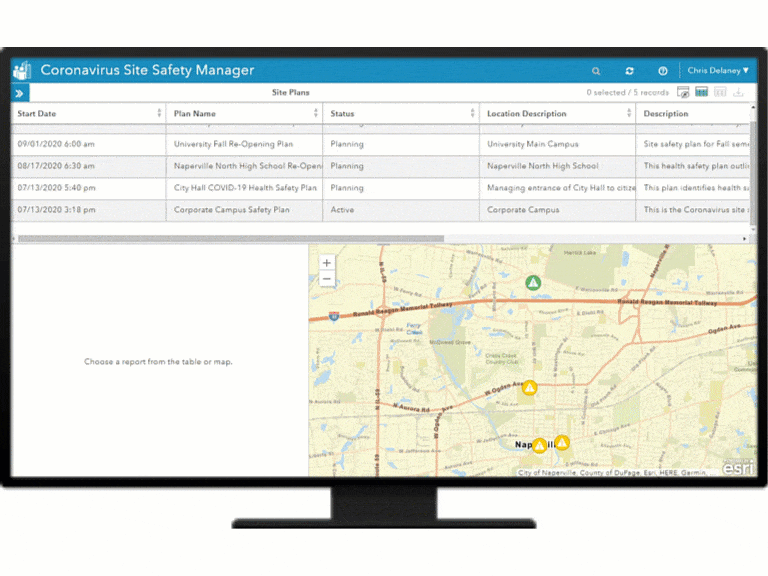The height and width of the screenshot is (576, 768).
Task: Select the highlighted table view icon
Action: (701, 92)
